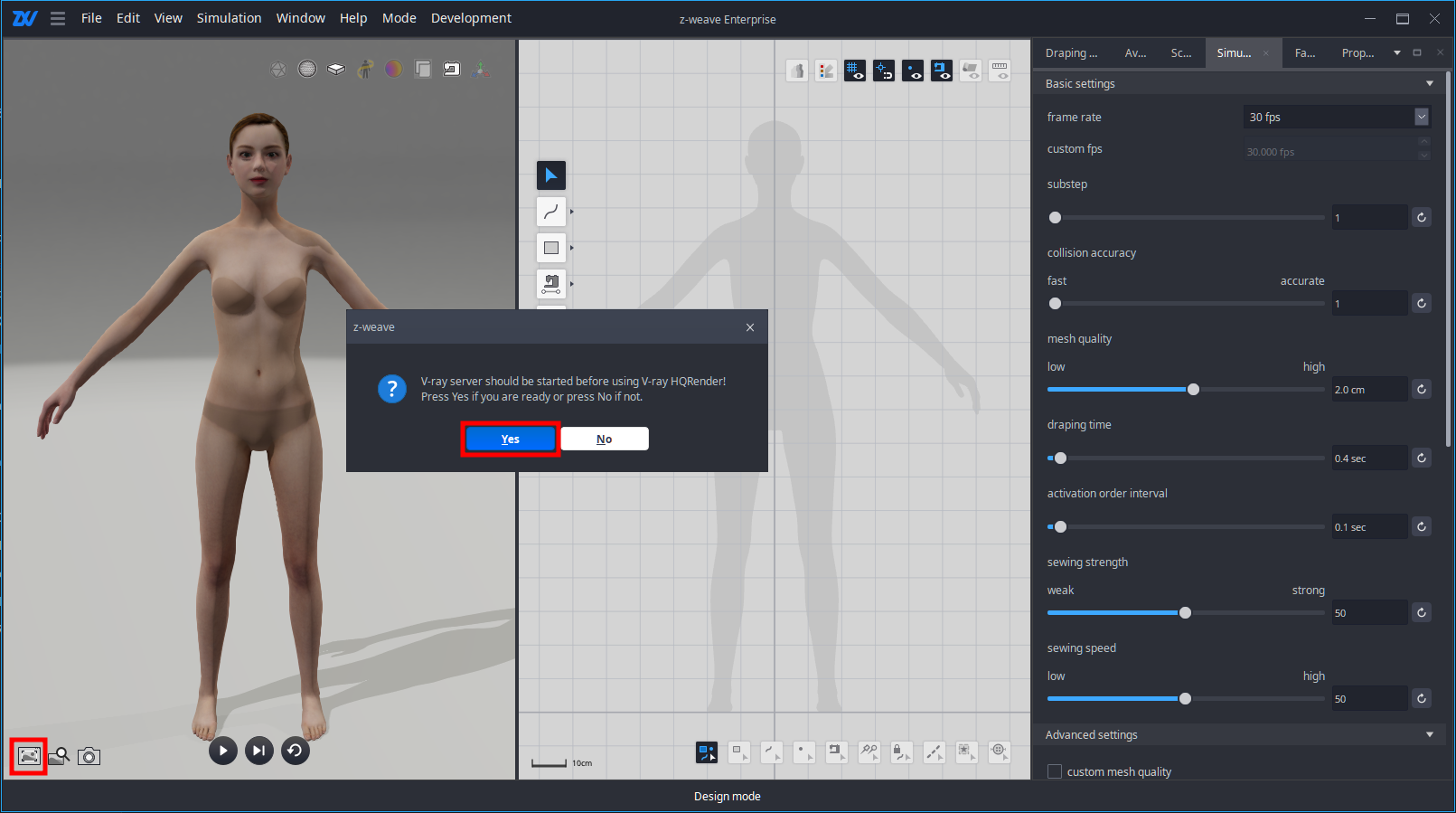The height and width of the screenshot is (813, 1456).
Task: Choose the pattern select filter icon
Action: click(739, 752)
